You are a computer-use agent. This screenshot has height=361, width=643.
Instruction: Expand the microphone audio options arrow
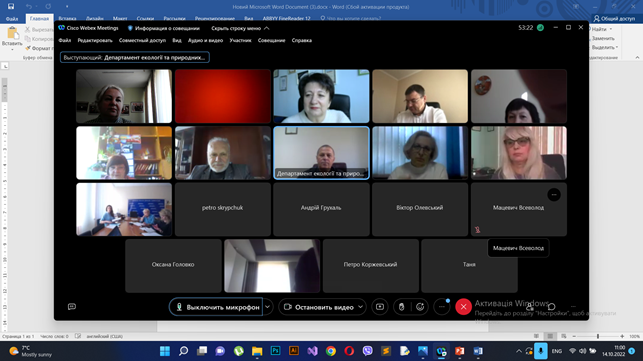[268, 307]
